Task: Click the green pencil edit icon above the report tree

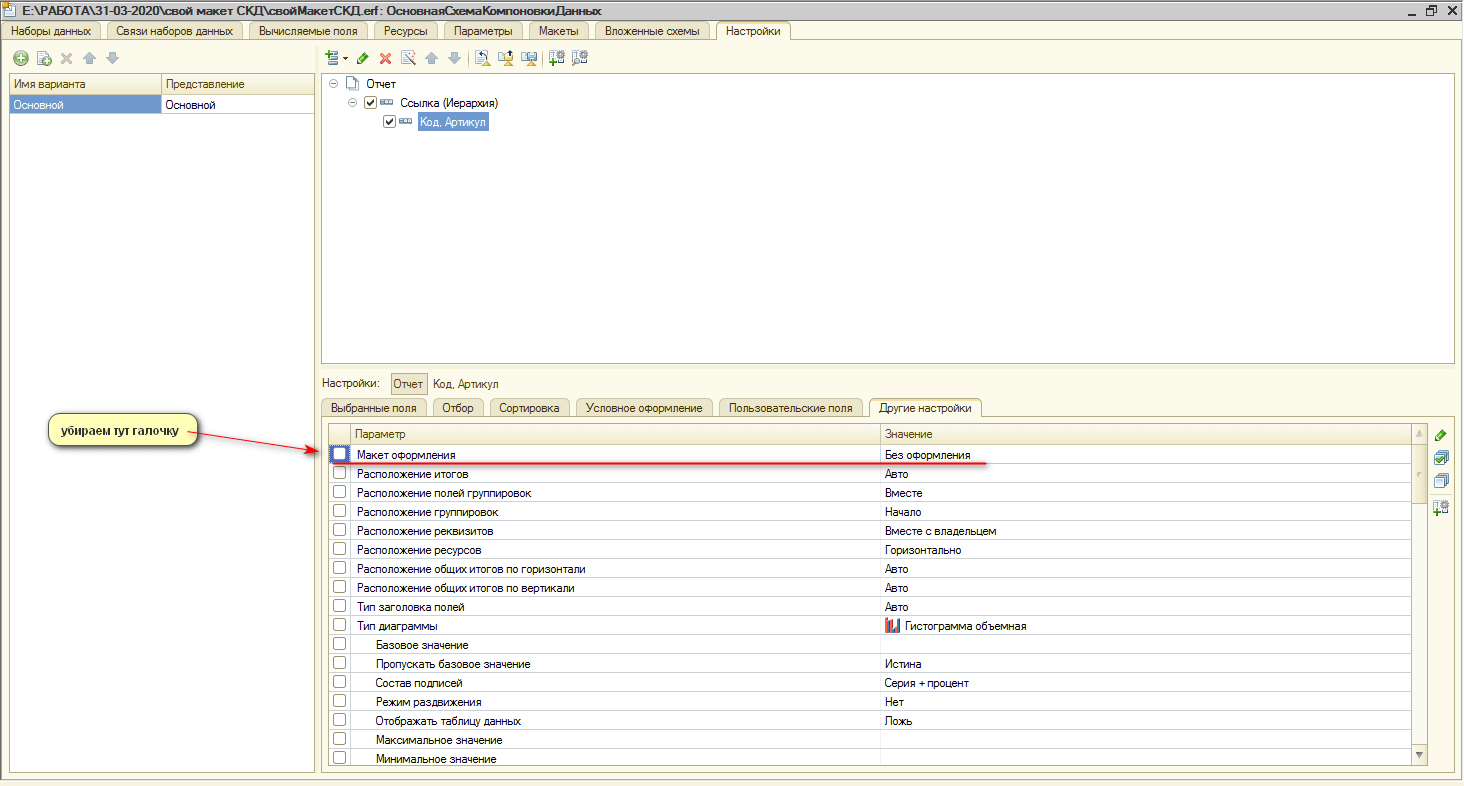Action: pos(362,59)
